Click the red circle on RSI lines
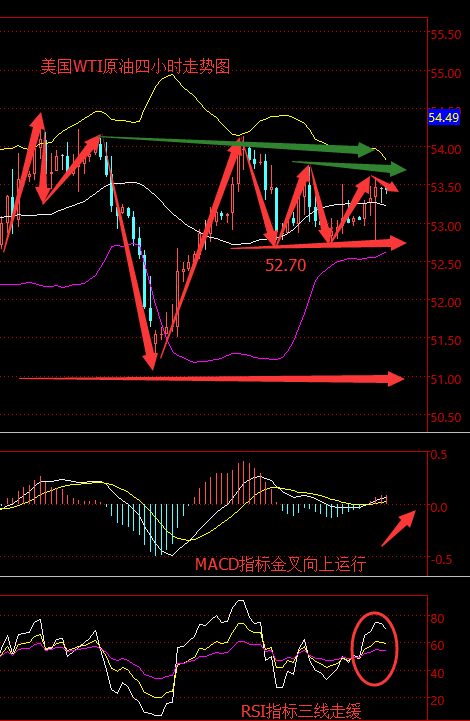This screenshot has height=721, width=470. (x=374, y=648)
